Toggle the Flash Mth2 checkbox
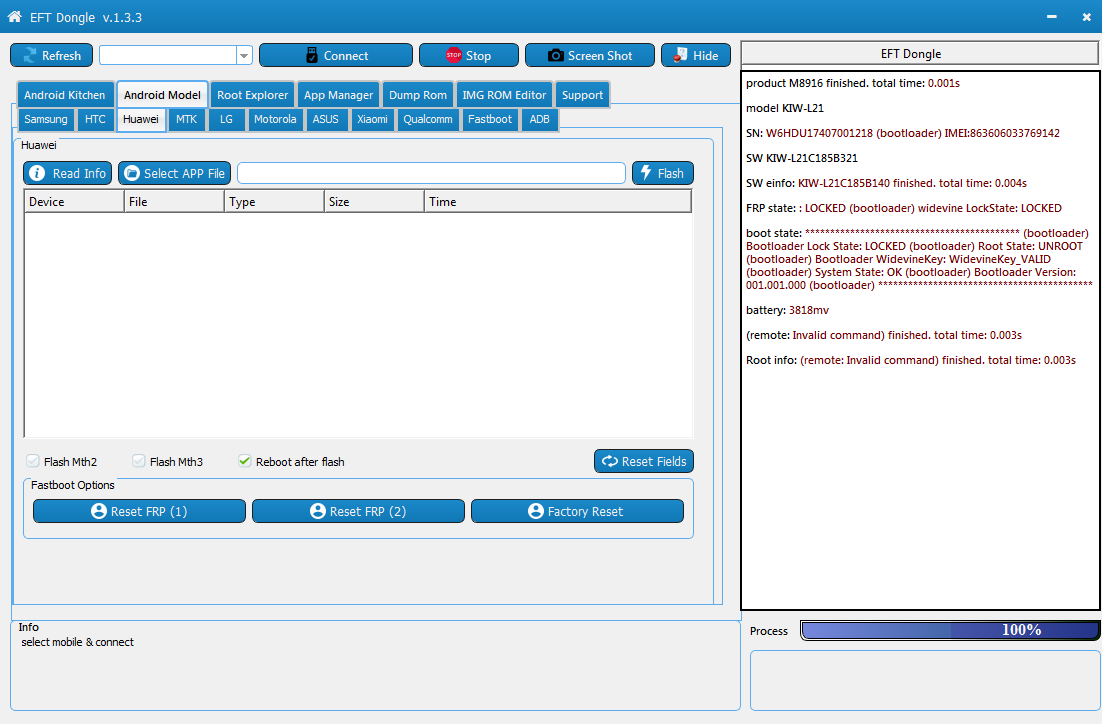 pyautogui.click(x=32, y=461)
